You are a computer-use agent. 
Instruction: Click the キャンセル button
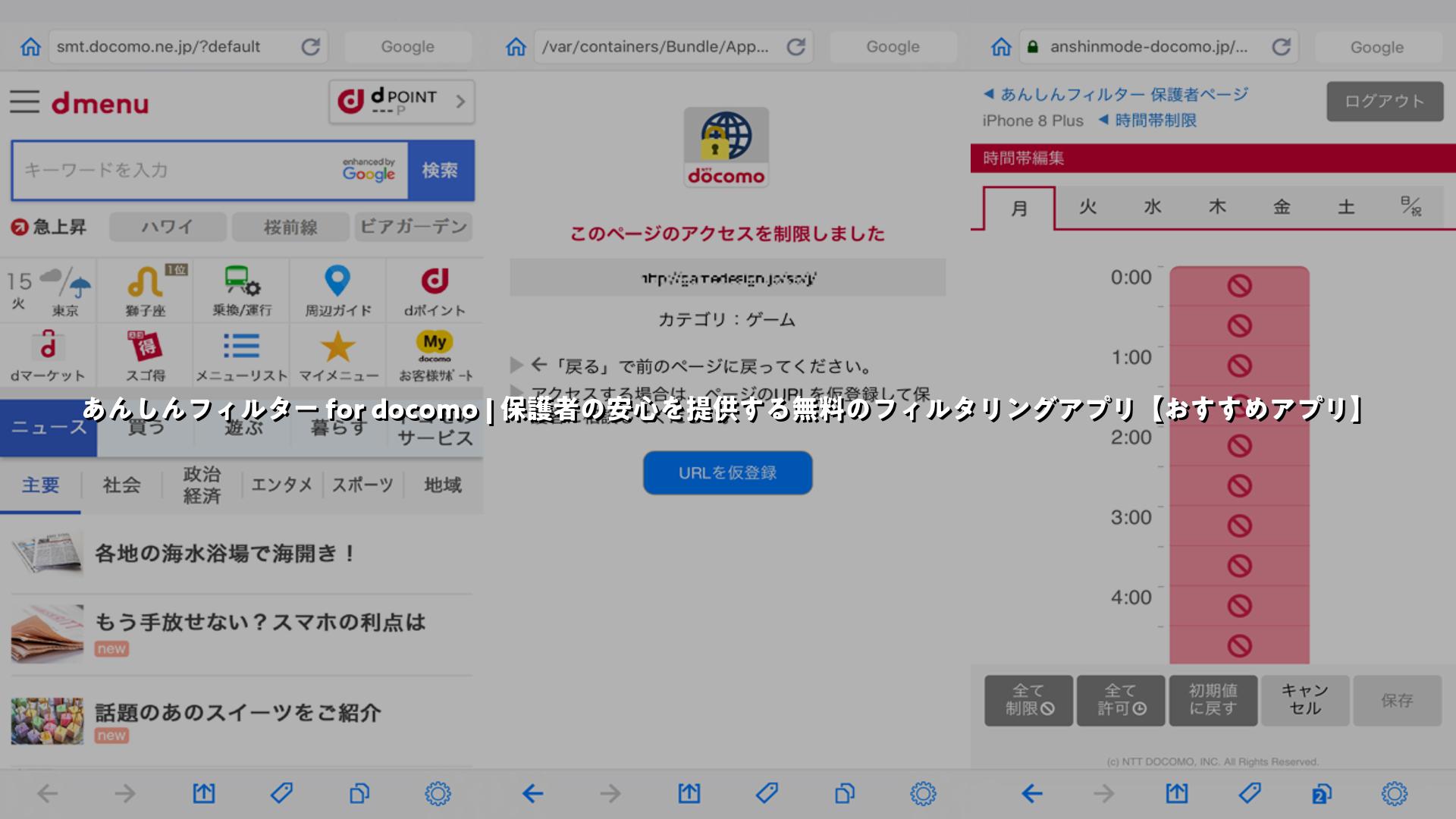click(1305, 701)
